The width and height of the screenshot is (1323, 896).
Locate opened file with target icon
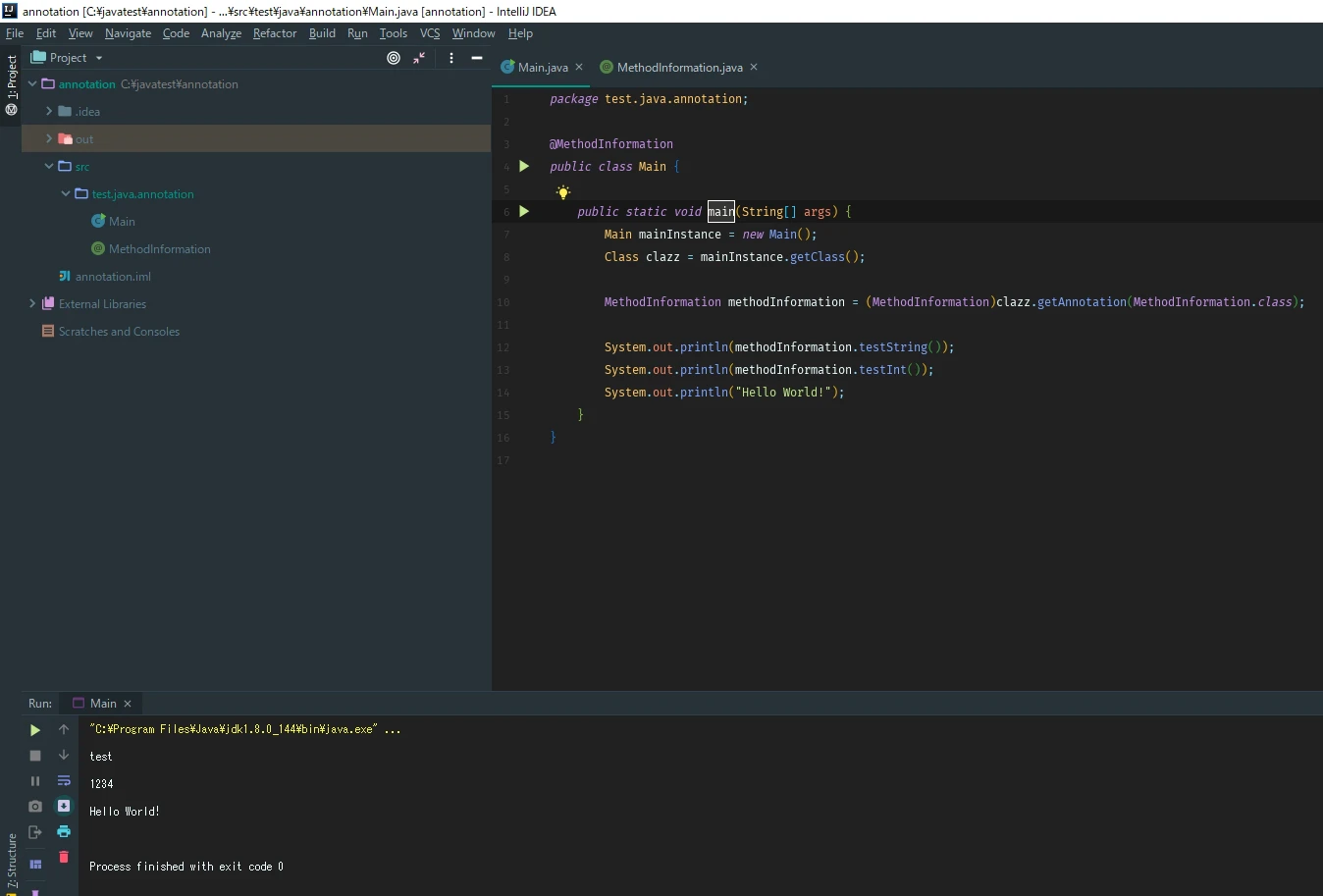394,58
